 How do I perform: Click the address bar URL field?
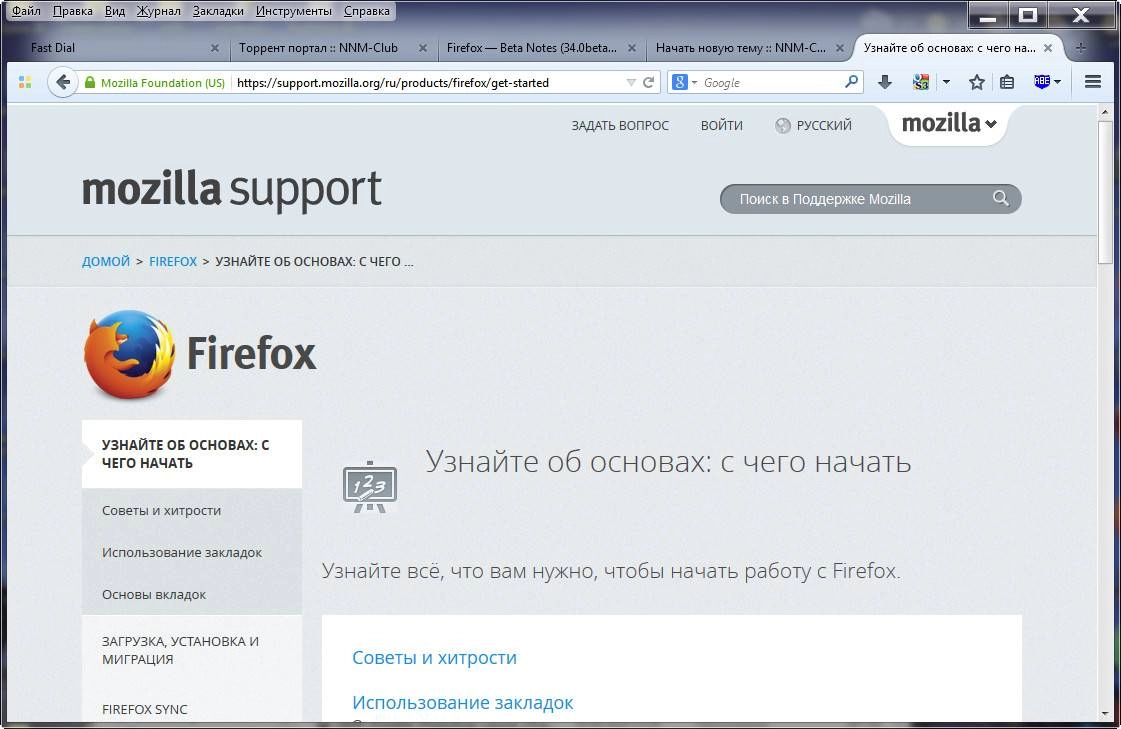[x=429, y=82]
